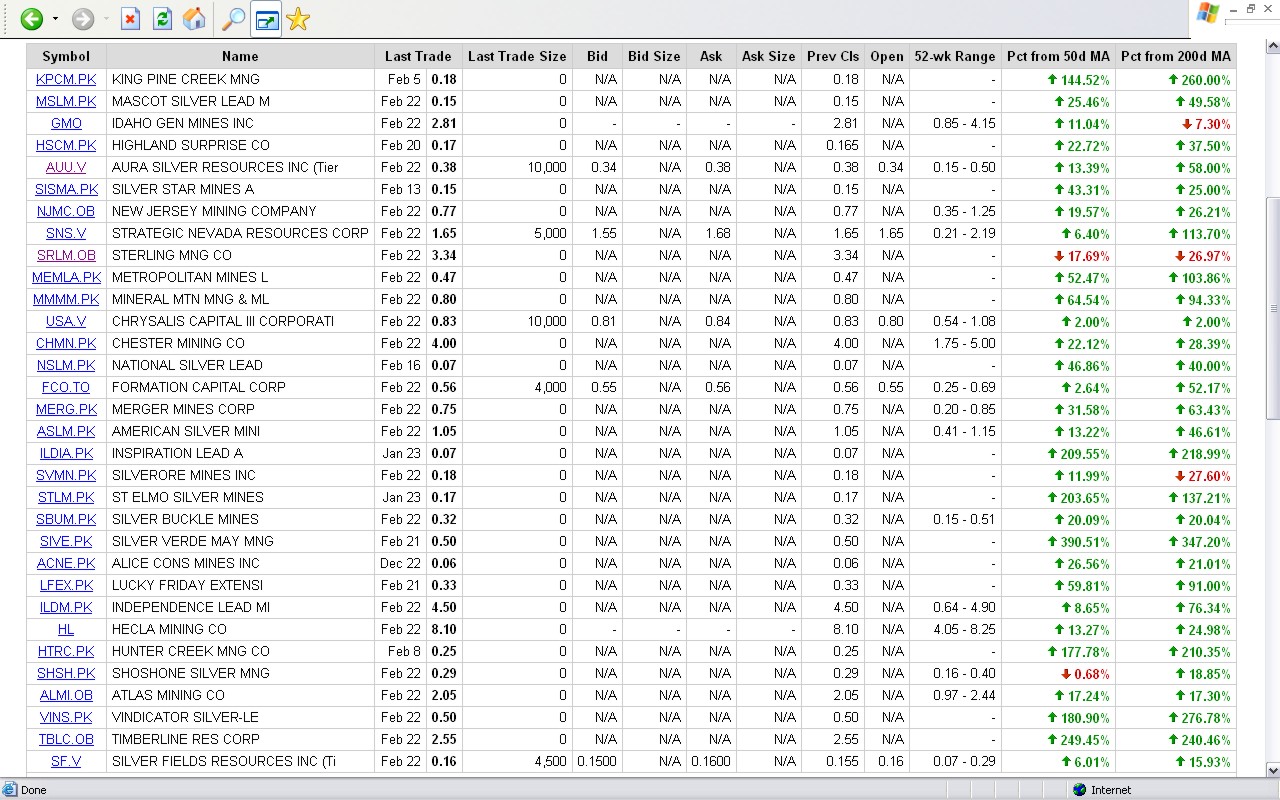Open the CHMN.PK symbol link
The image size is (1280, 800).
point(66,343)
